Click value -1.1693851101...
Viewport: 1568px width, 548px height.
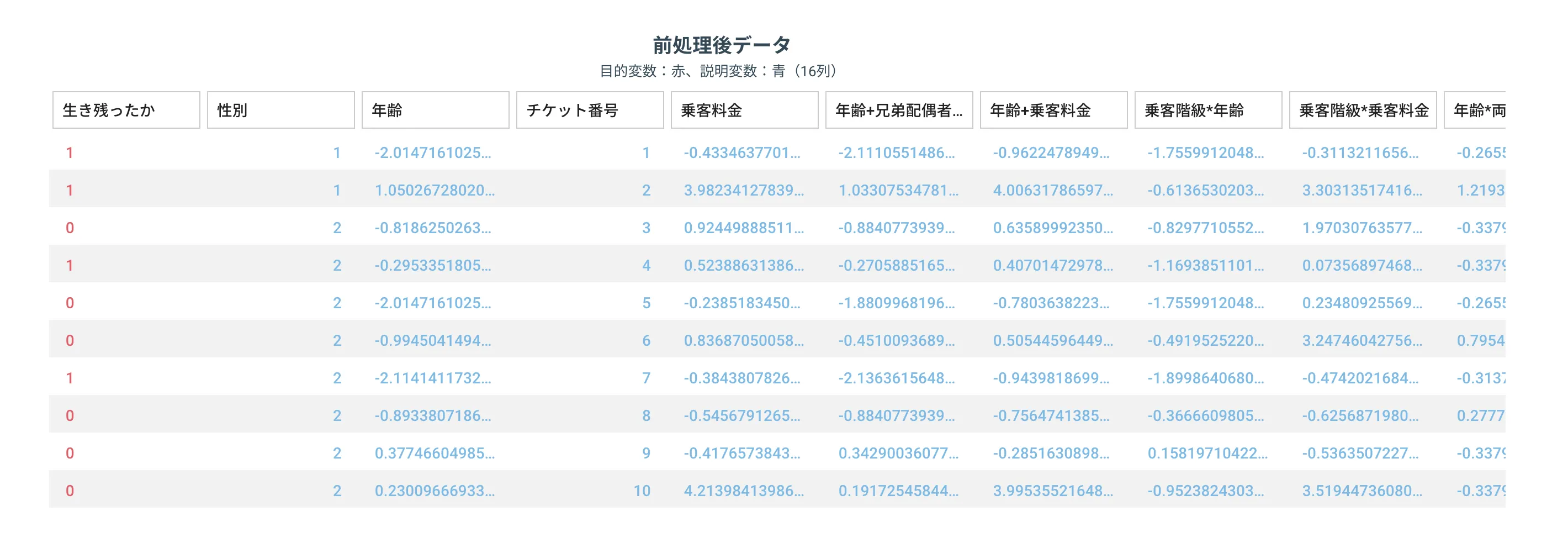click(x=1206, y=266)
